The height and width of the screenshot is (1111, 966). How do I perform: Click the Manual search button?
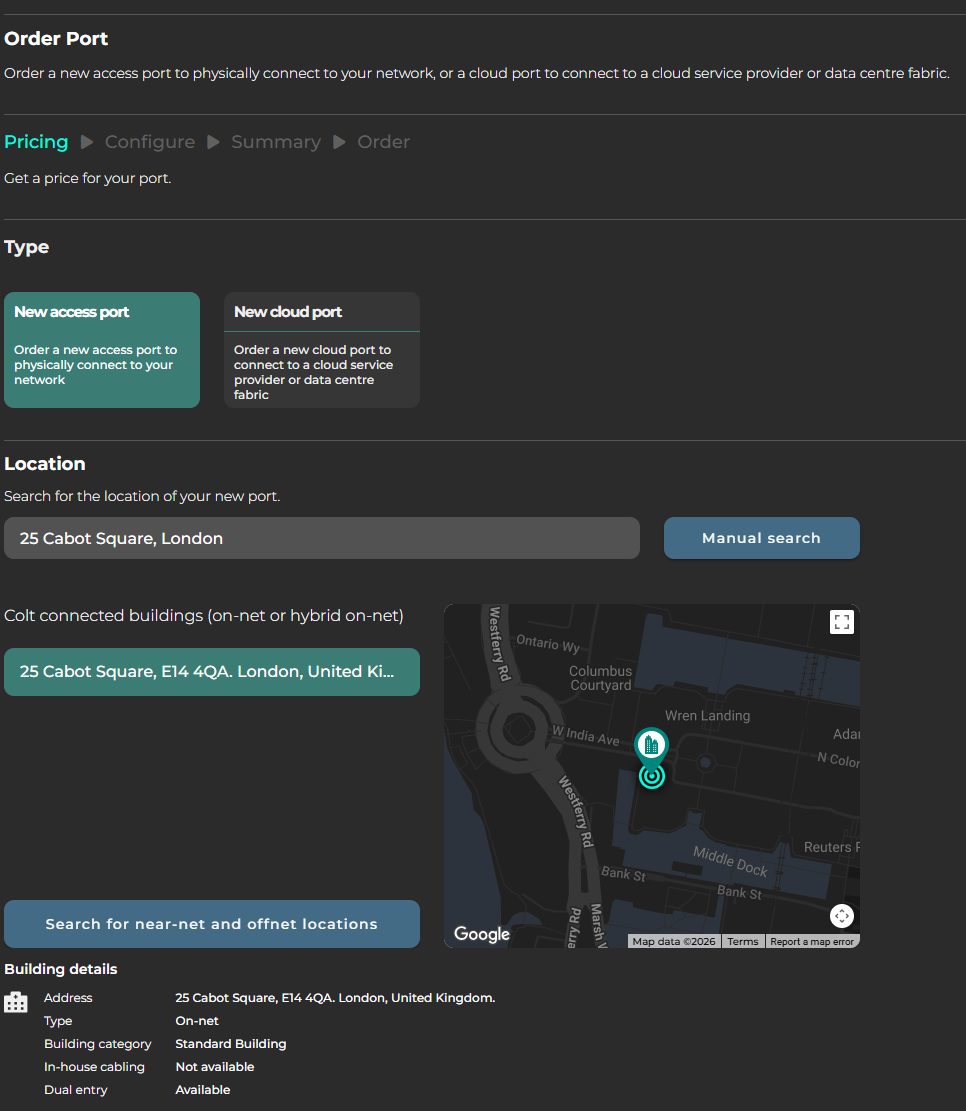[x=762, y=538]
